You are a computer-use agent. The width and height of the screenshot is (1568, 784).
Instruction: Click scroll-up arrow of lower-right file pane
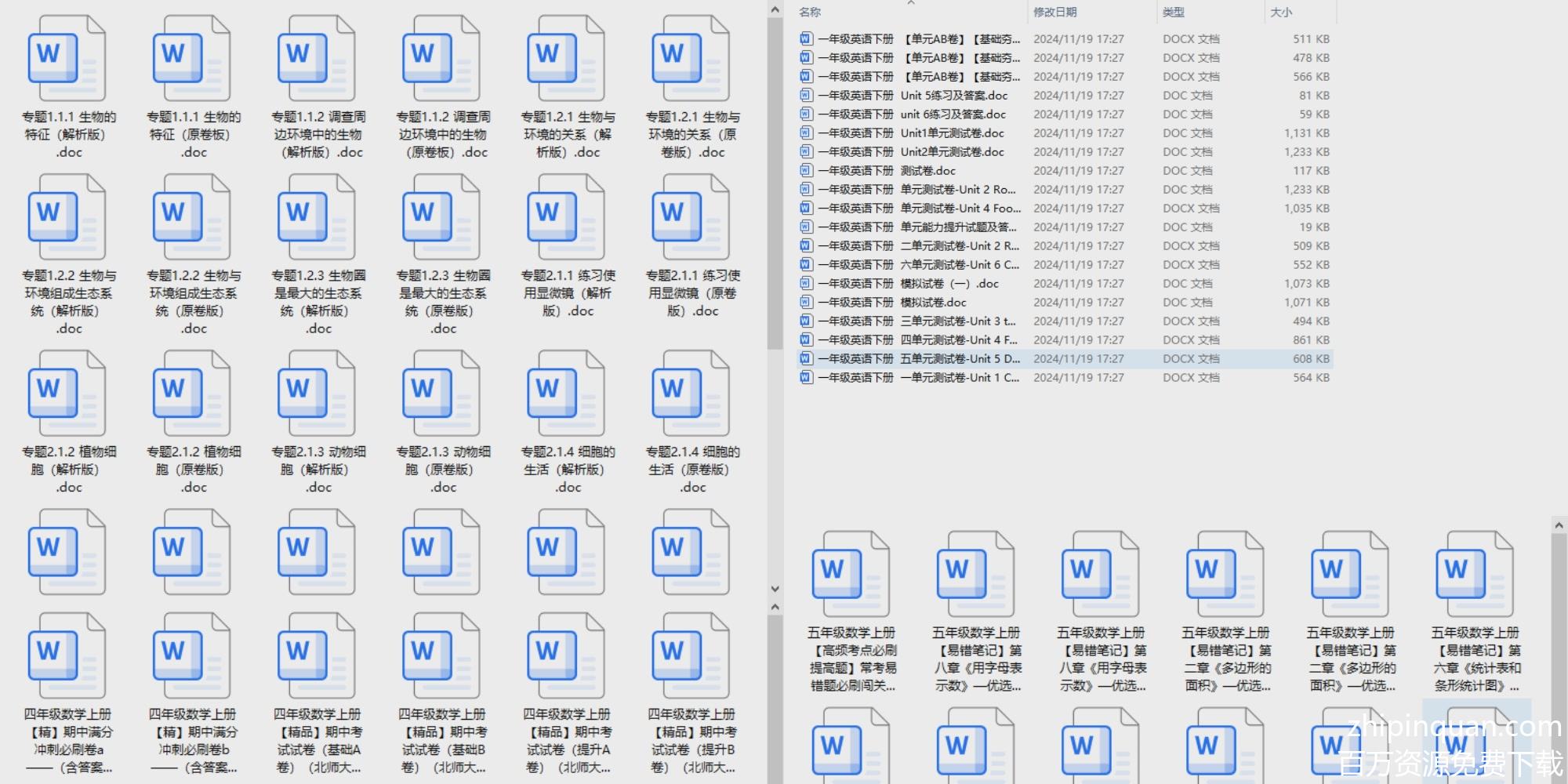click(x=1559, y=525)
